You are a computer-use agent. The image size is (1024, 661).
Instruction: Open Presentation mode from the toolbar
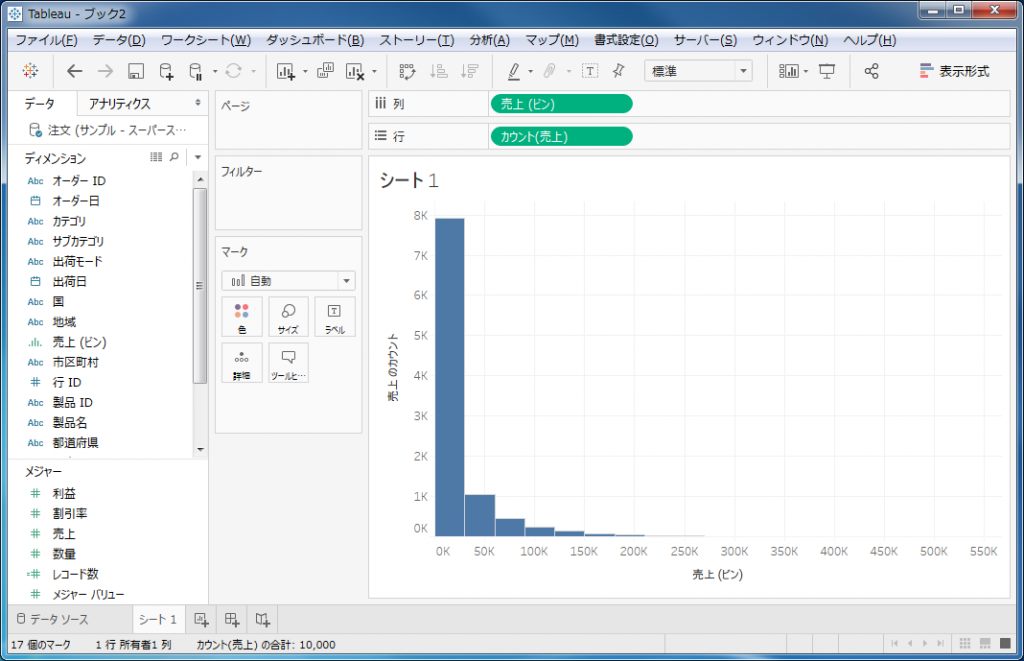(827, 71)
